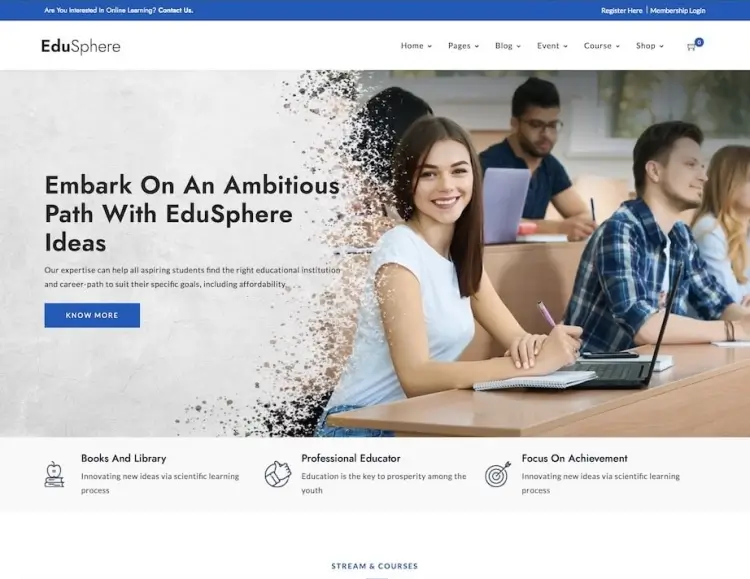Expand the Shop menu chevron
This screenshot has width=750, height=579.
[662, 46]
